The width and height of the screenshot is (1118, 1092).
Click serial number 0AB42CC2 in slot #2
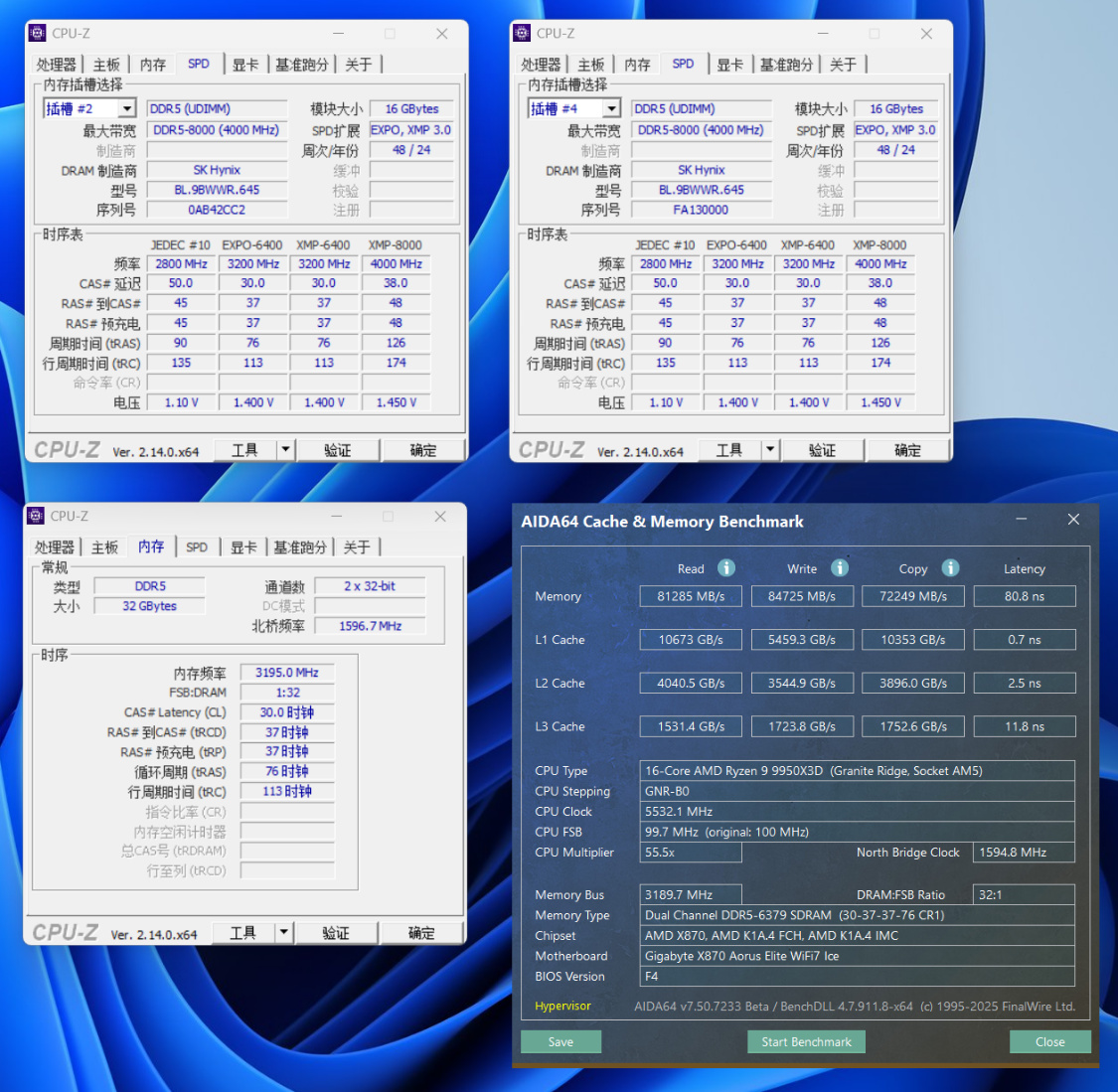(x=217, y=210)
